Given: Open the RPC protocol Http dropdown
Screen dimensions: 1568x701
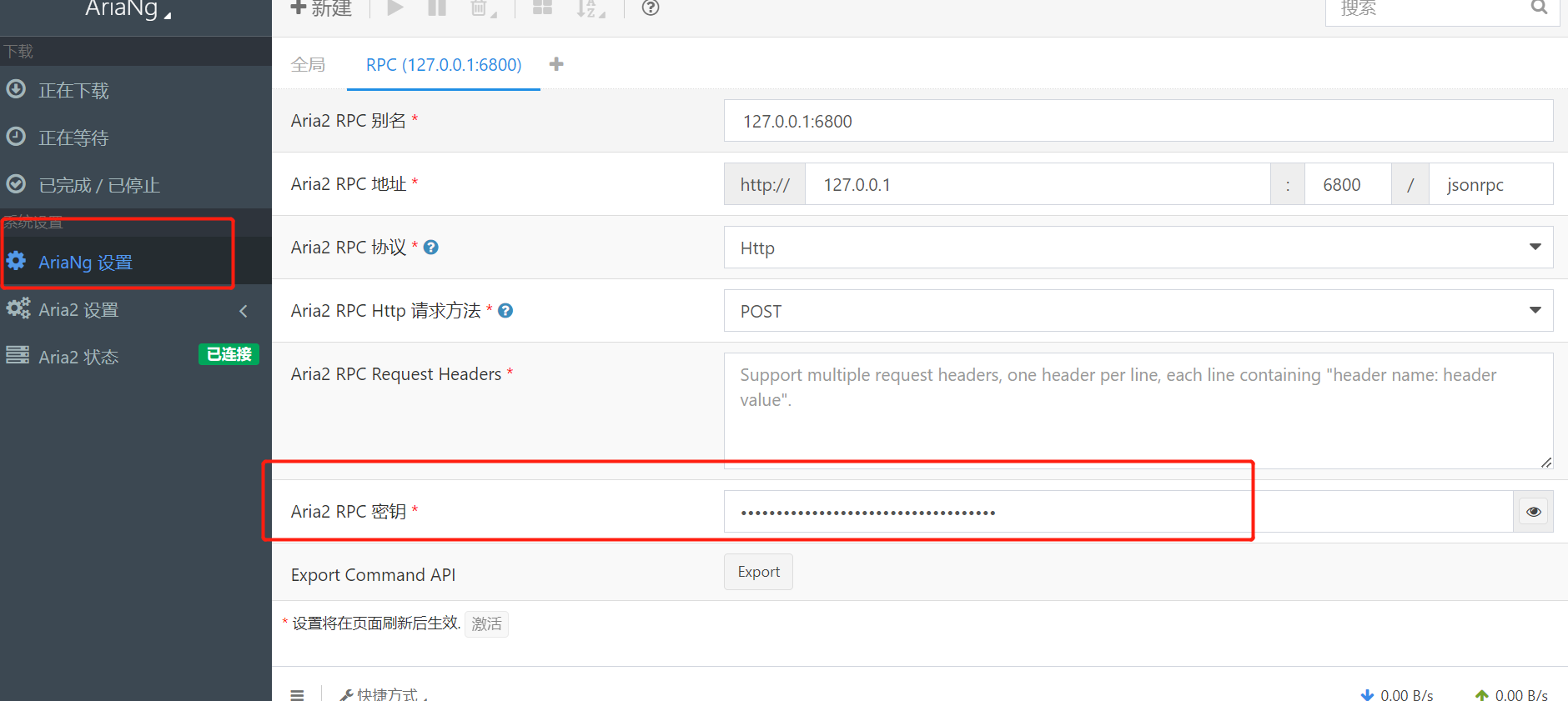Looking at the screenshot, I should pyautogui.click(x=1138, y=248).
